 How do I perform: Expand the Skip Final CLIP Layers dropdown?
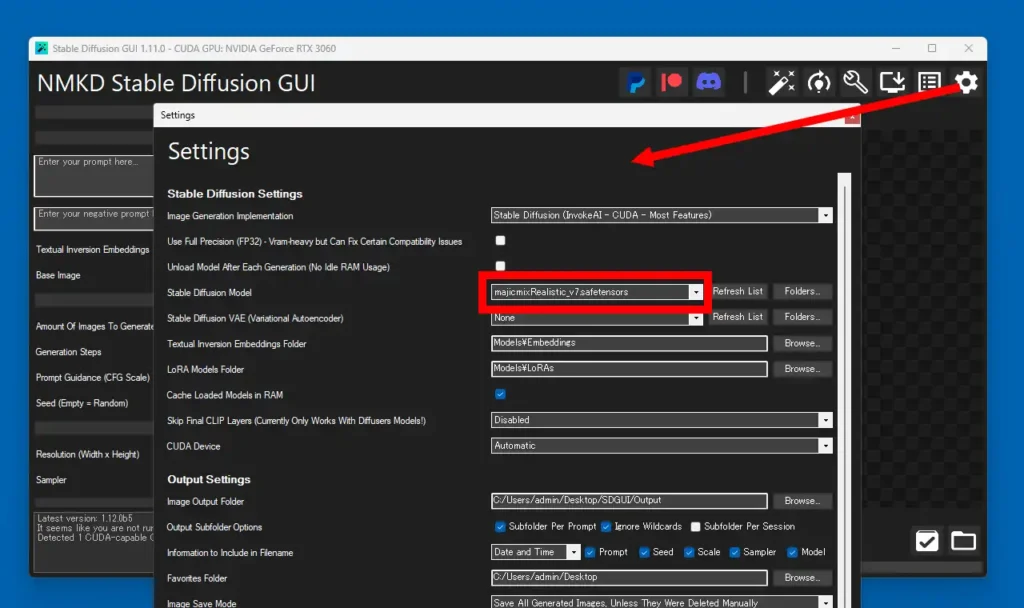pyautogui.click(x=662, y=420)
